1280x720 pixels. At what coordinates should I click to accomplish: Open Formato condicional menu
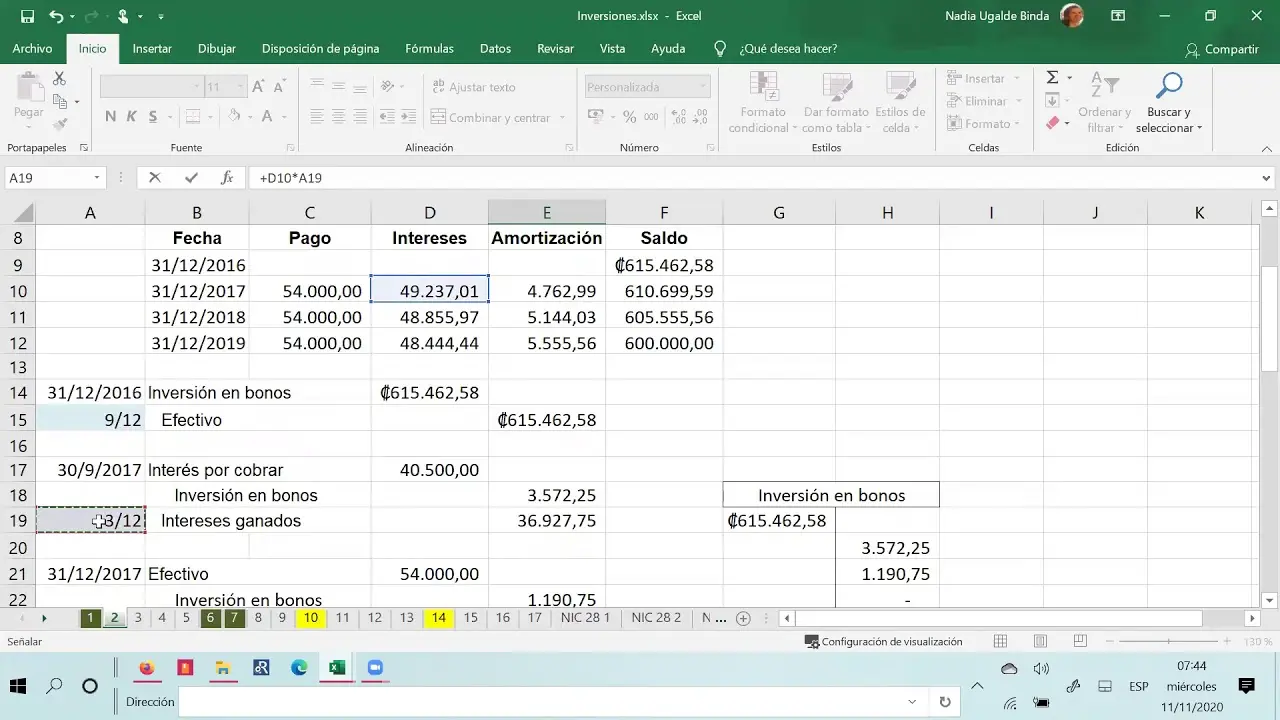763,102
